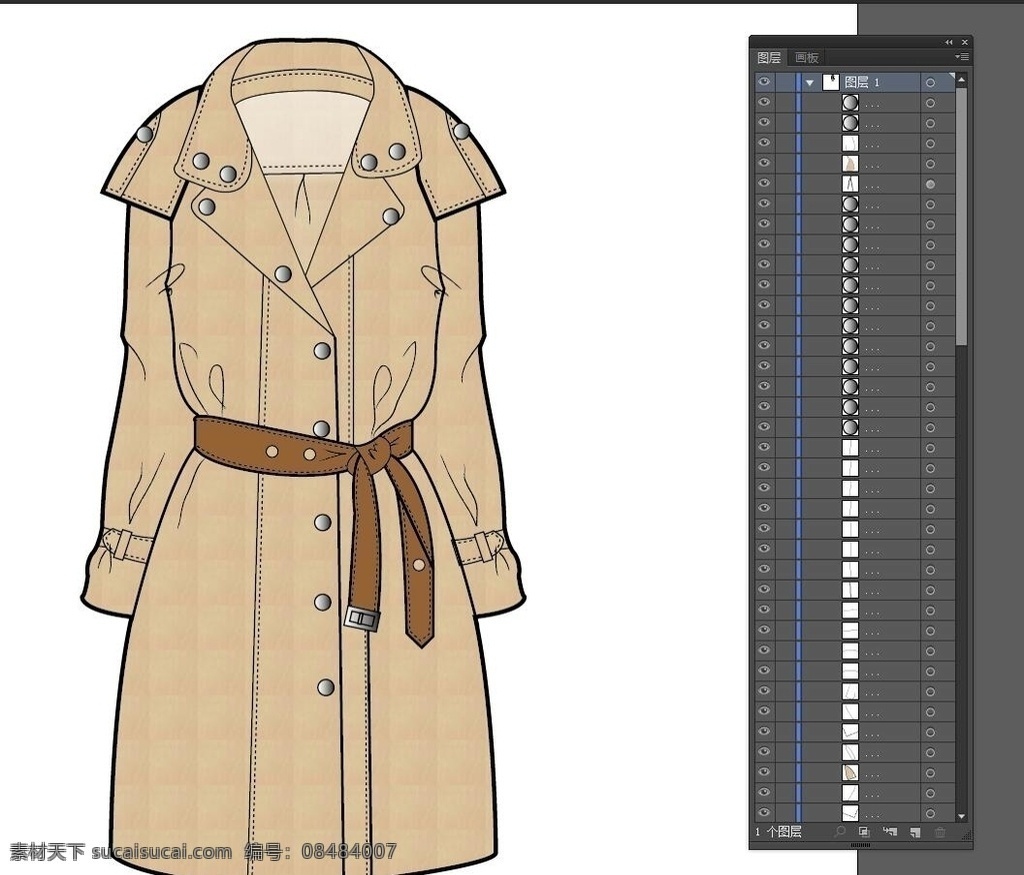The height and width of the screenshot is (875, 1024).
Task: Hide the last visible sublayer at panel bottom
Action: 764,812
